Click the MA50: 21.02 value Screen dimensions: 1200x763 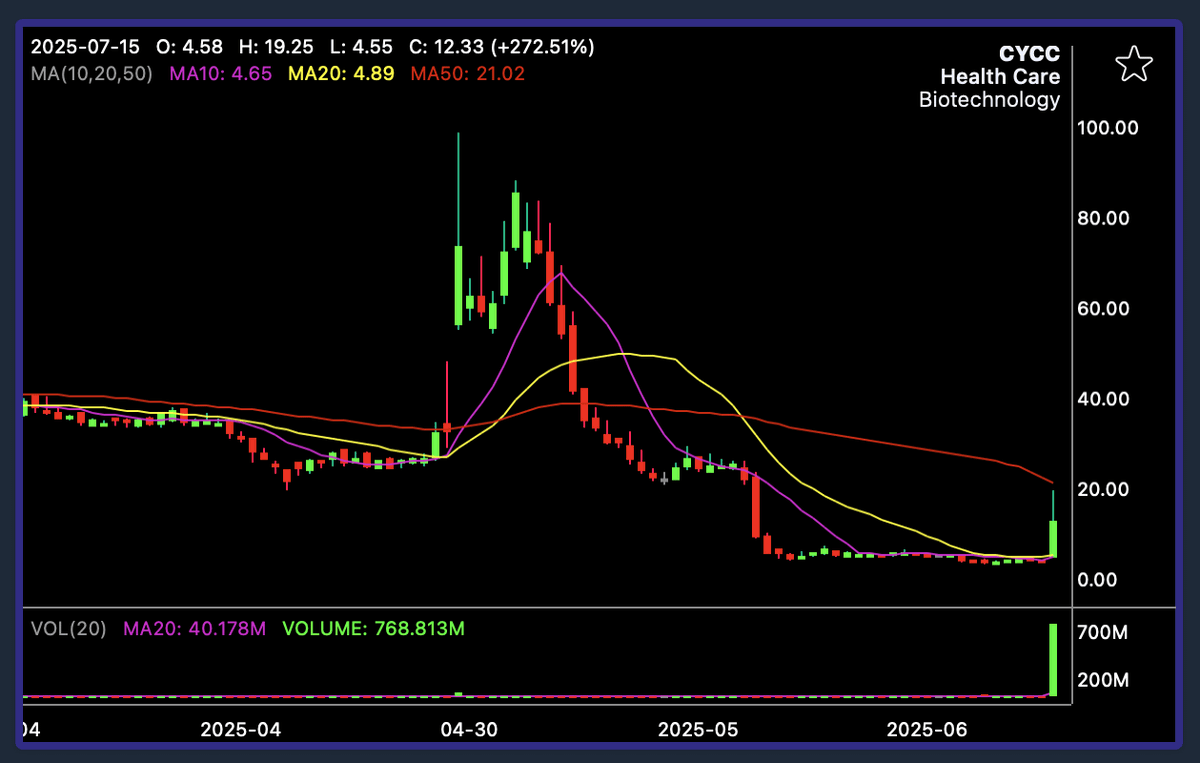click(468, 74)
